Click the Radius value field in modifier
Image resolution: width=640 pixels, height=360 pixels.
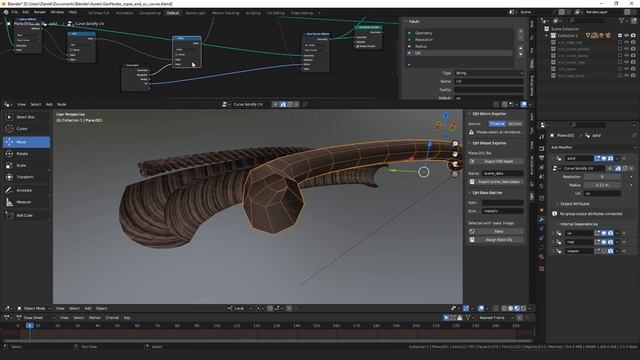click(602, 185)
